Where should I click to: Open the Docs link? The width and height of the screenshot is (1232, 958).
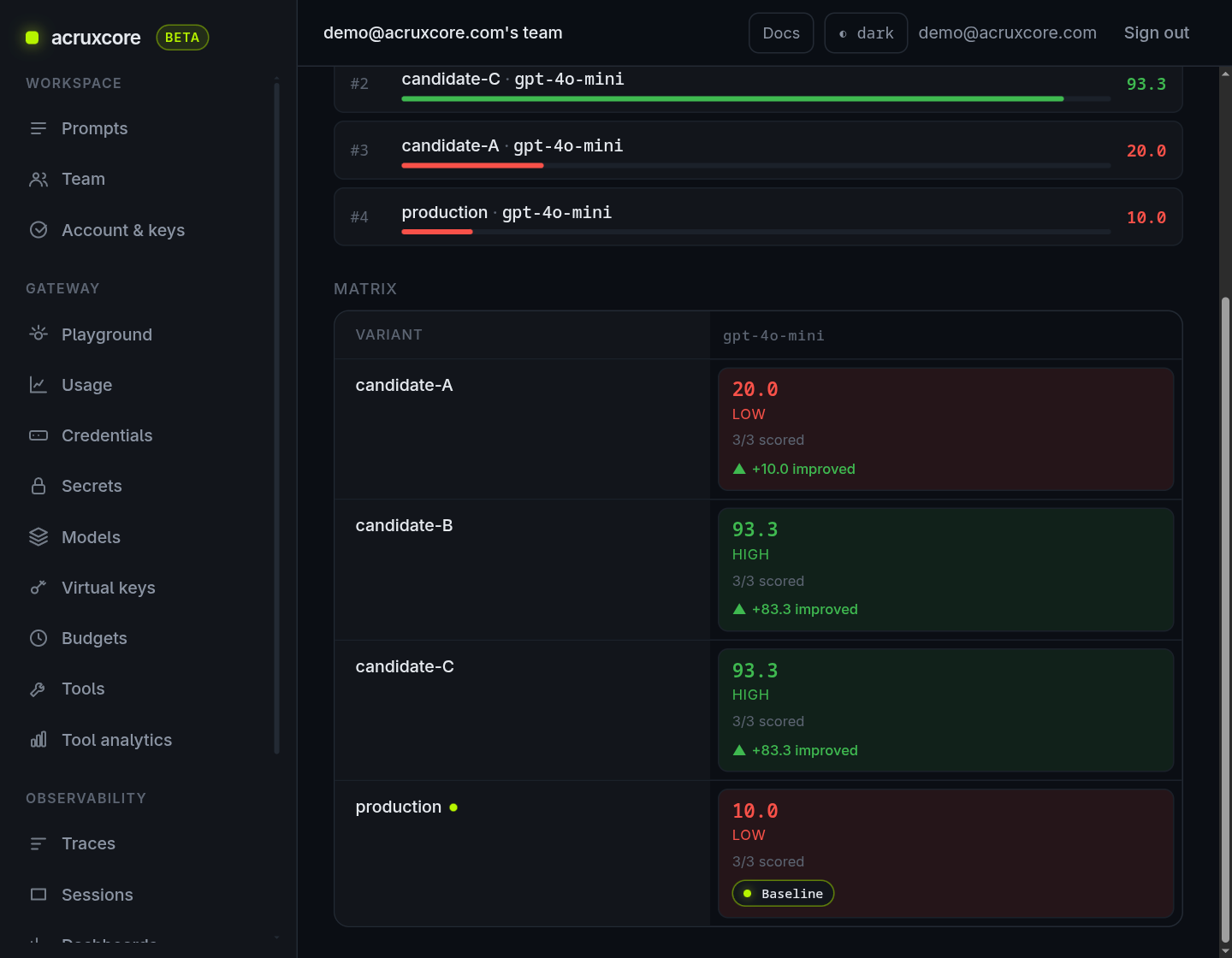[781, 33]
